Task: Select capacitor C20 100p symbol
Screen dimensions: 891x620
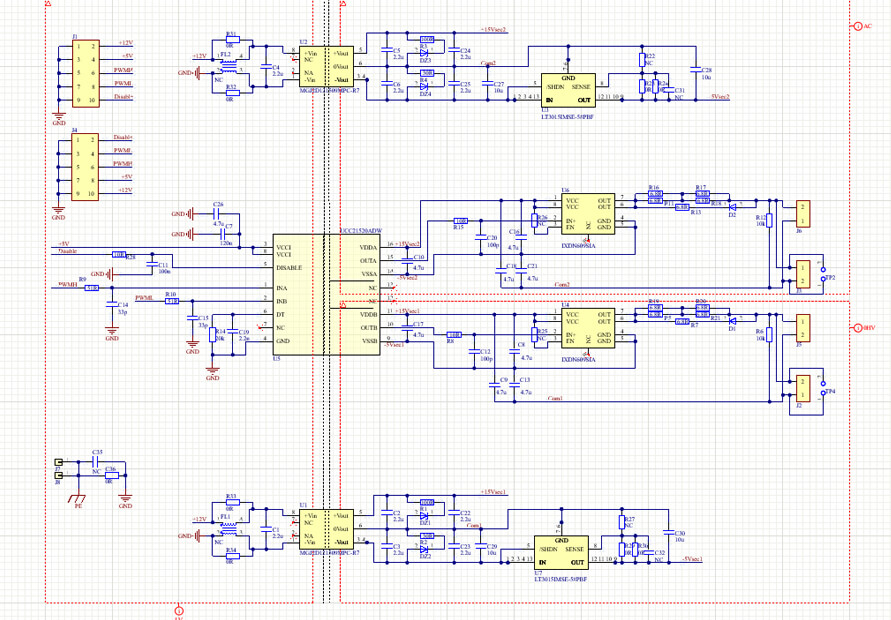Action: coord(481,238)
